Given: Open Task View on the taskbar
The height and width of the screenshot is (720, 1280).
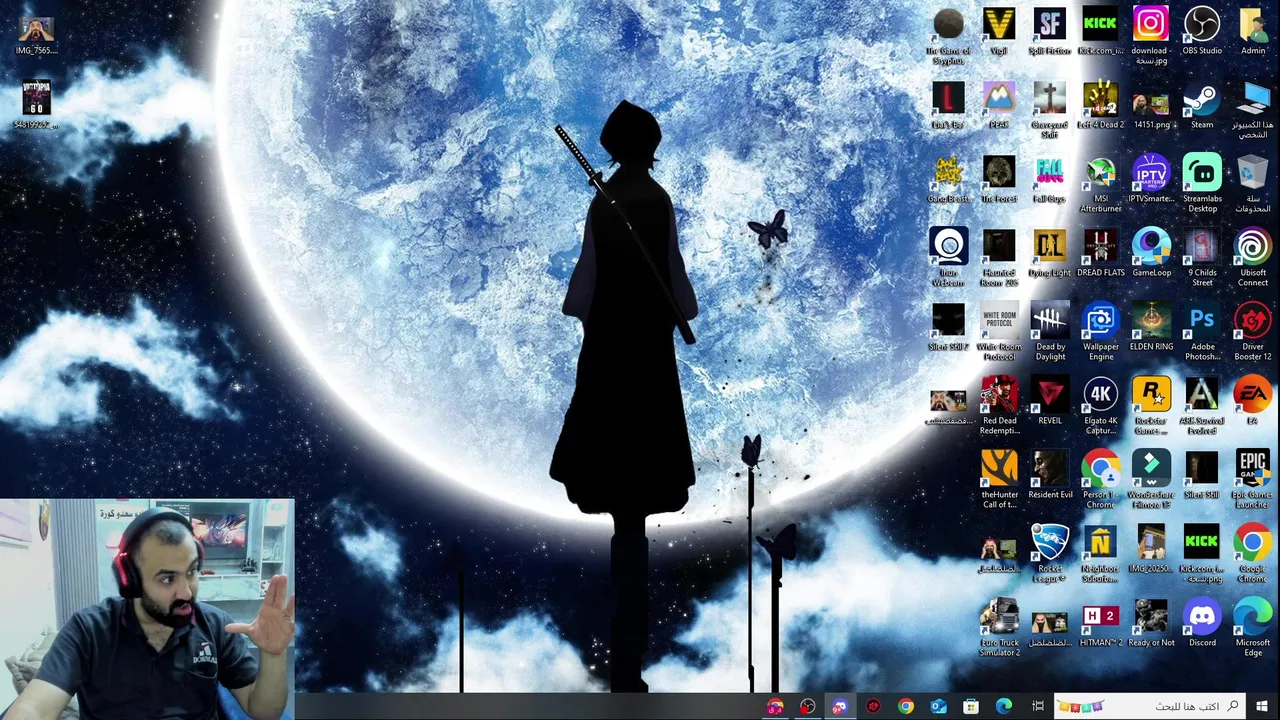Looking at the screenshot, I should pyautogui.click(x=1038, y=706).
